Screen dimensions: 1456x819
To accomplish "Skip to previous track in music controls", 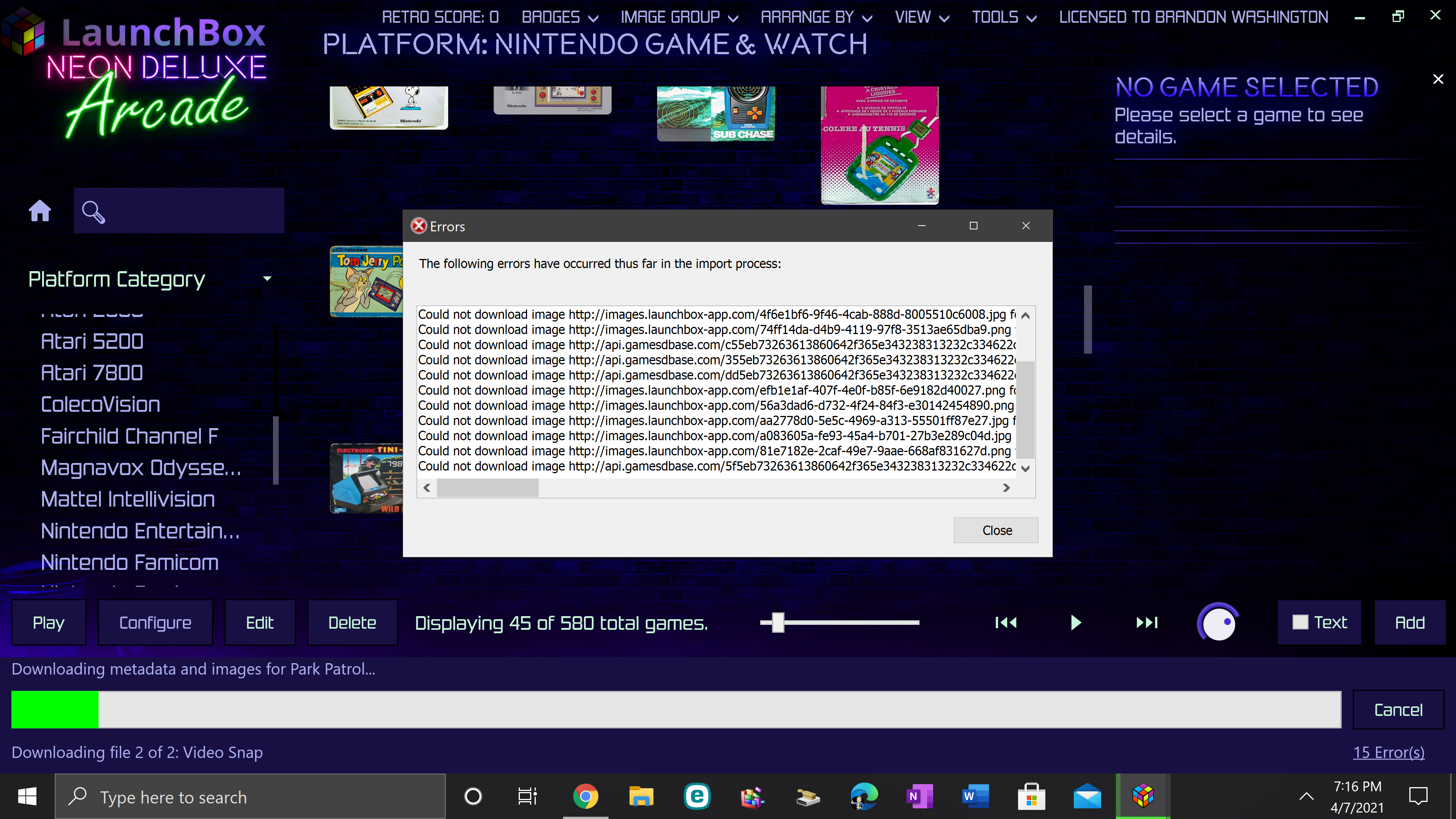I will (x=1006, y=622).
